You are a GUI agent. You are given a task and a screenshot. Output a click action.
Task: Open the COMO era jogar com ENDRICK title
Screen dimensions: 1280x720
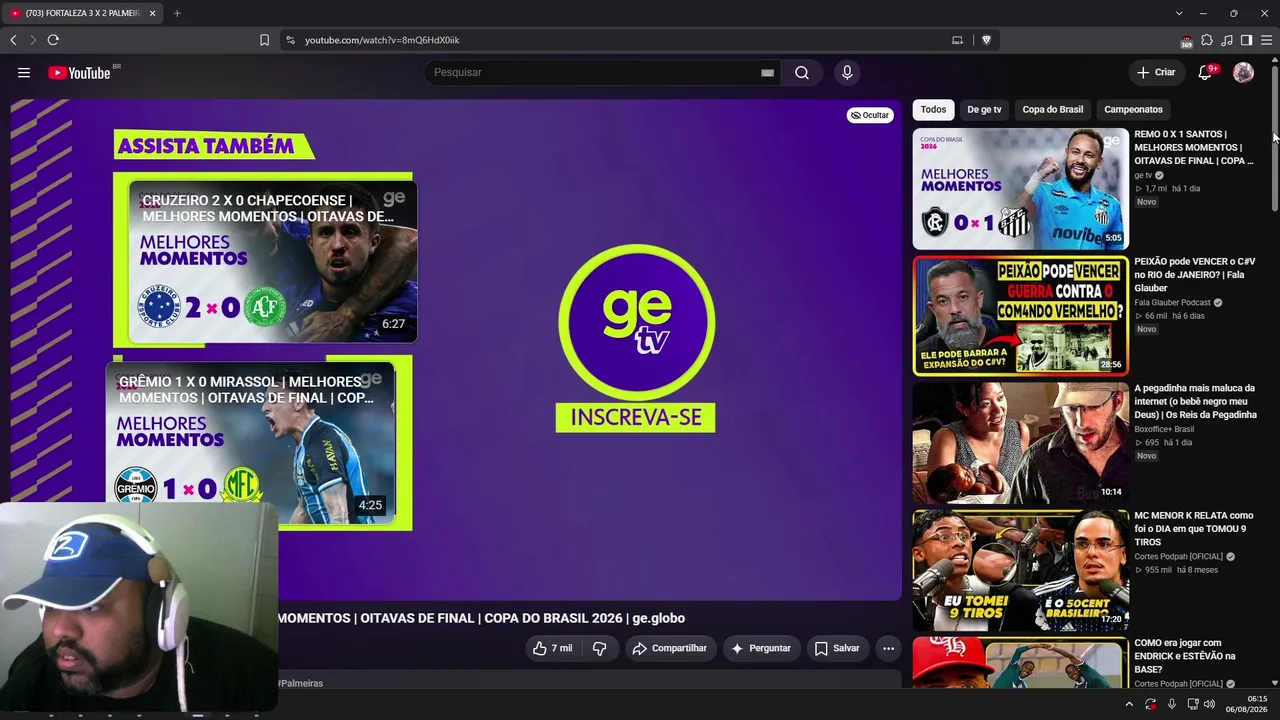click(1184, 656)
